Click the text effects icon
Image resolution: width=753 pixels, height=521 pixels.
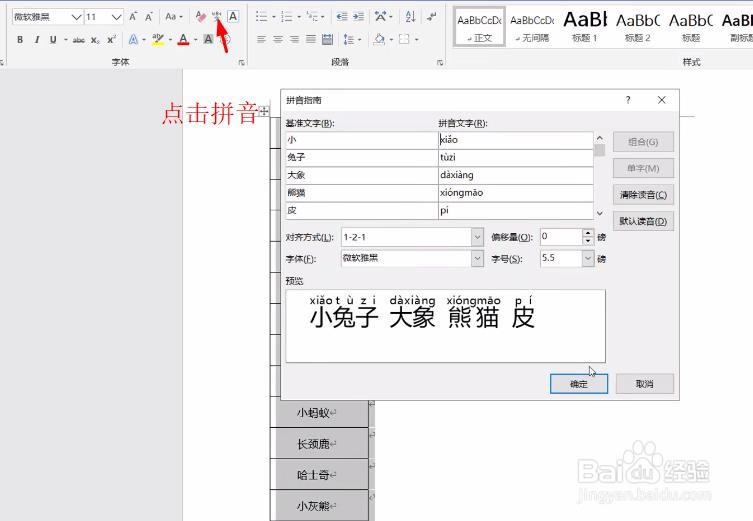[x=134, y=39]
